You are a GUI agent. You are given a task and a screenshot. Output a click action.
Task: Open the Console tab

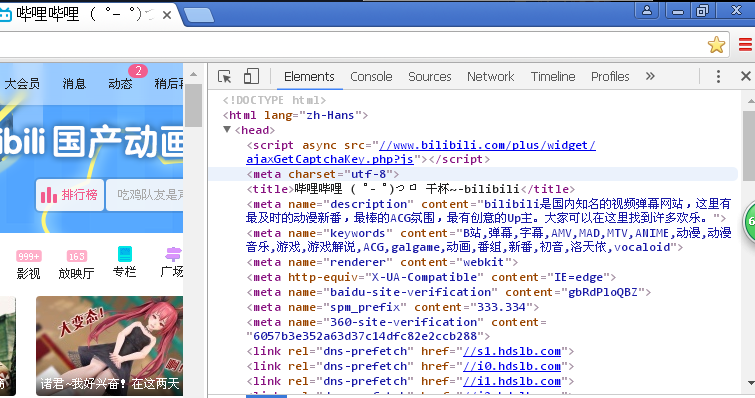pyautogui.click(x=371, y=77)
